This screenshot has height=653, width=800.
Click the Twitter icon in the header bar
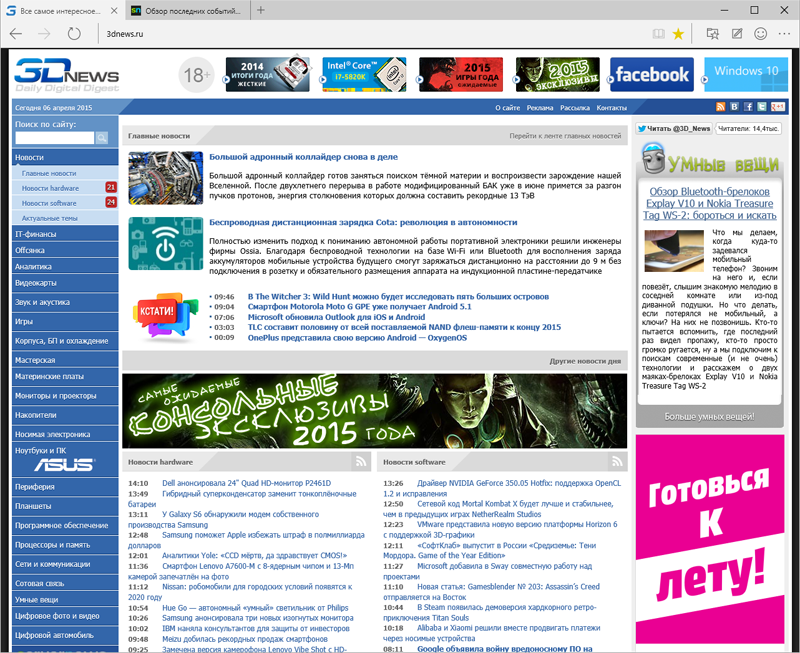pos(762,107)
